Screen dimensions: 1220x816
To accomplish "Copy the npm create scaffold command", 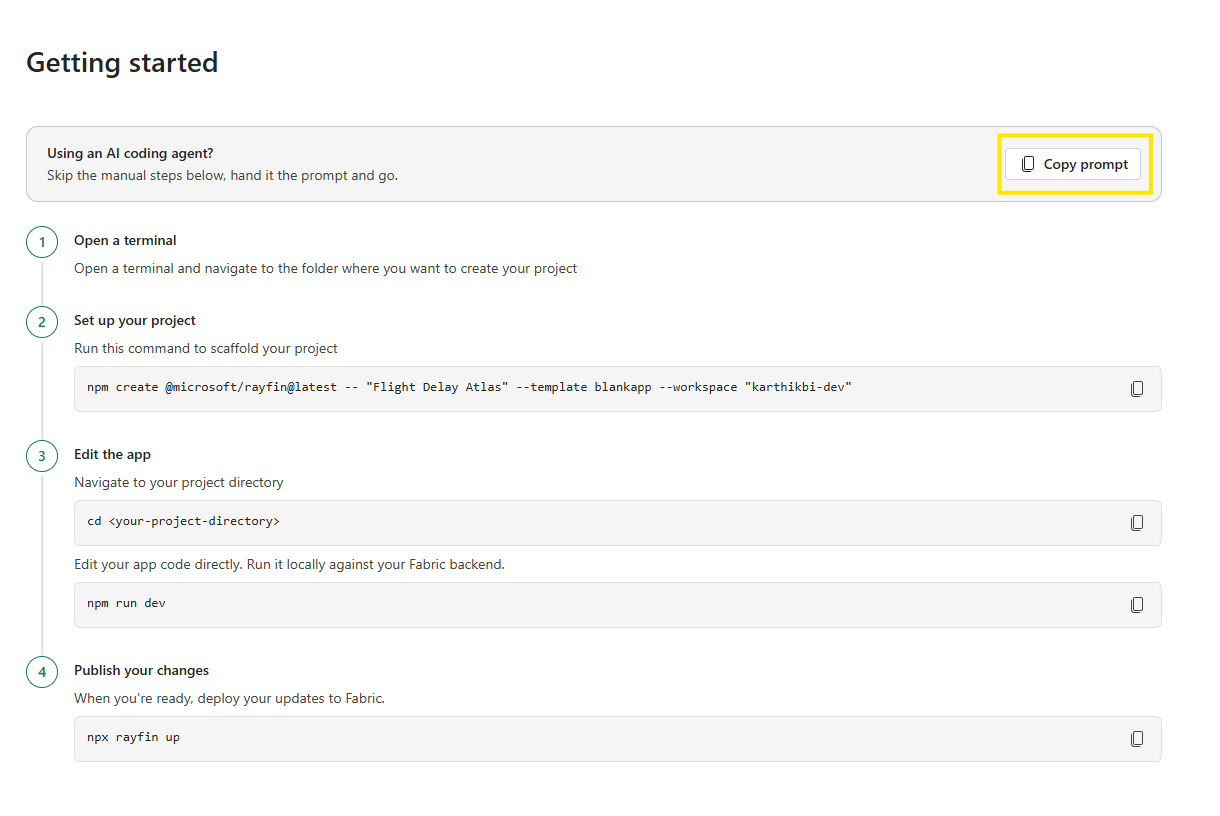I will point(1137,389).
